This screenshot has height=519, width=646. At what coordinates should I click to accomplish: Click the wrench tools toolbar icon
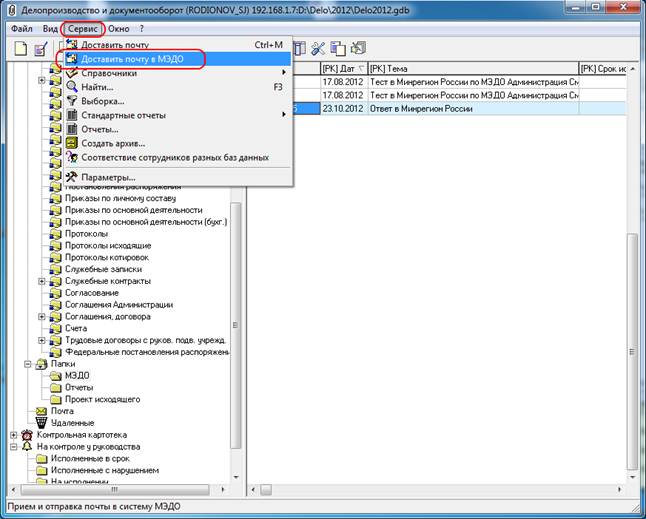(319, 48)
